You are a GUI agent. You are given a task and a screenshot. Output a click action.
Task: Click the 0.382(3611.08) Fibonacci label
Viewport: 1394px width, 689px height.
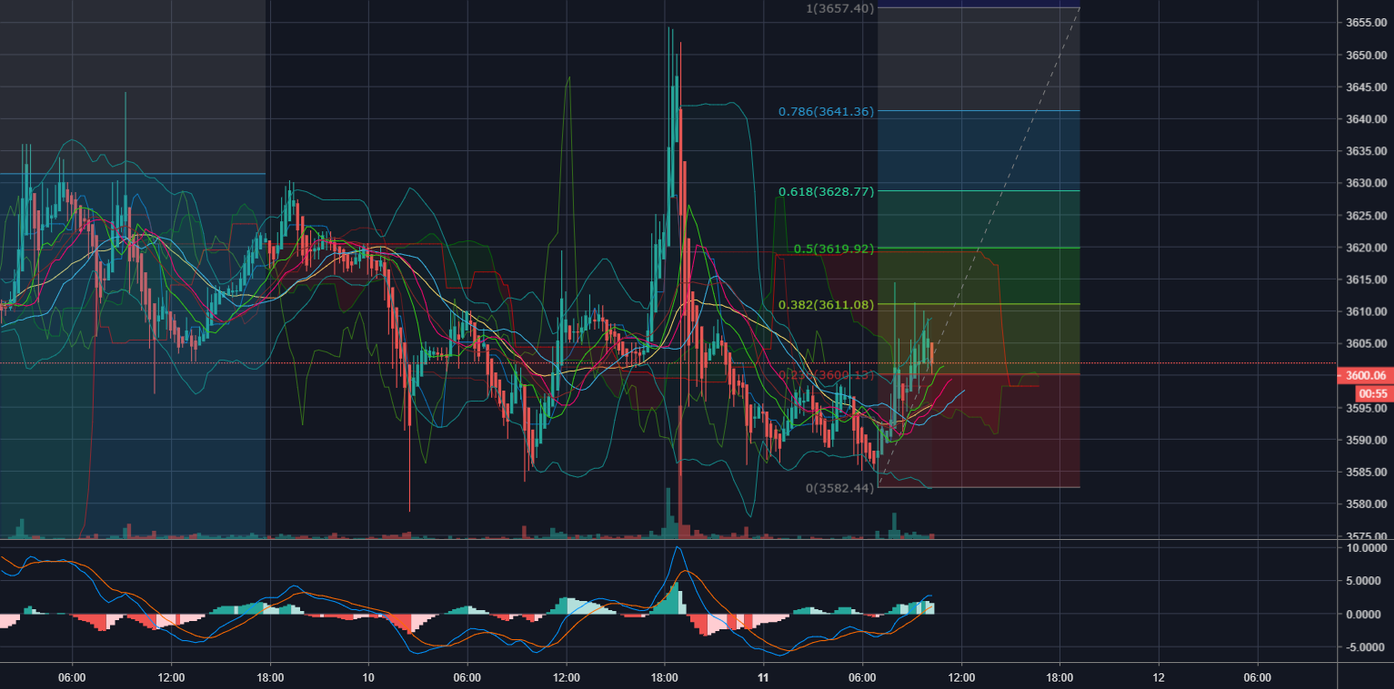pos(826,304)
